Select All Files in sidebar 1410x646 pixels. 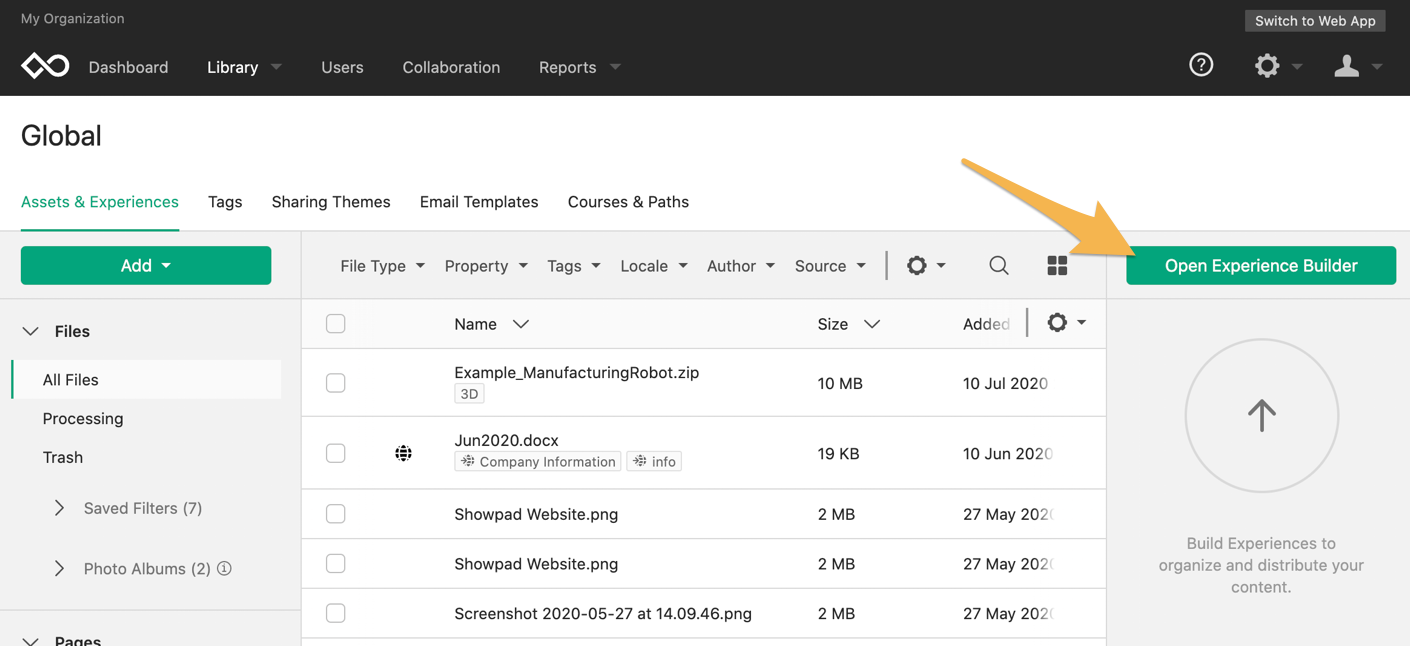pyautogui.click(x=147, y=380)
